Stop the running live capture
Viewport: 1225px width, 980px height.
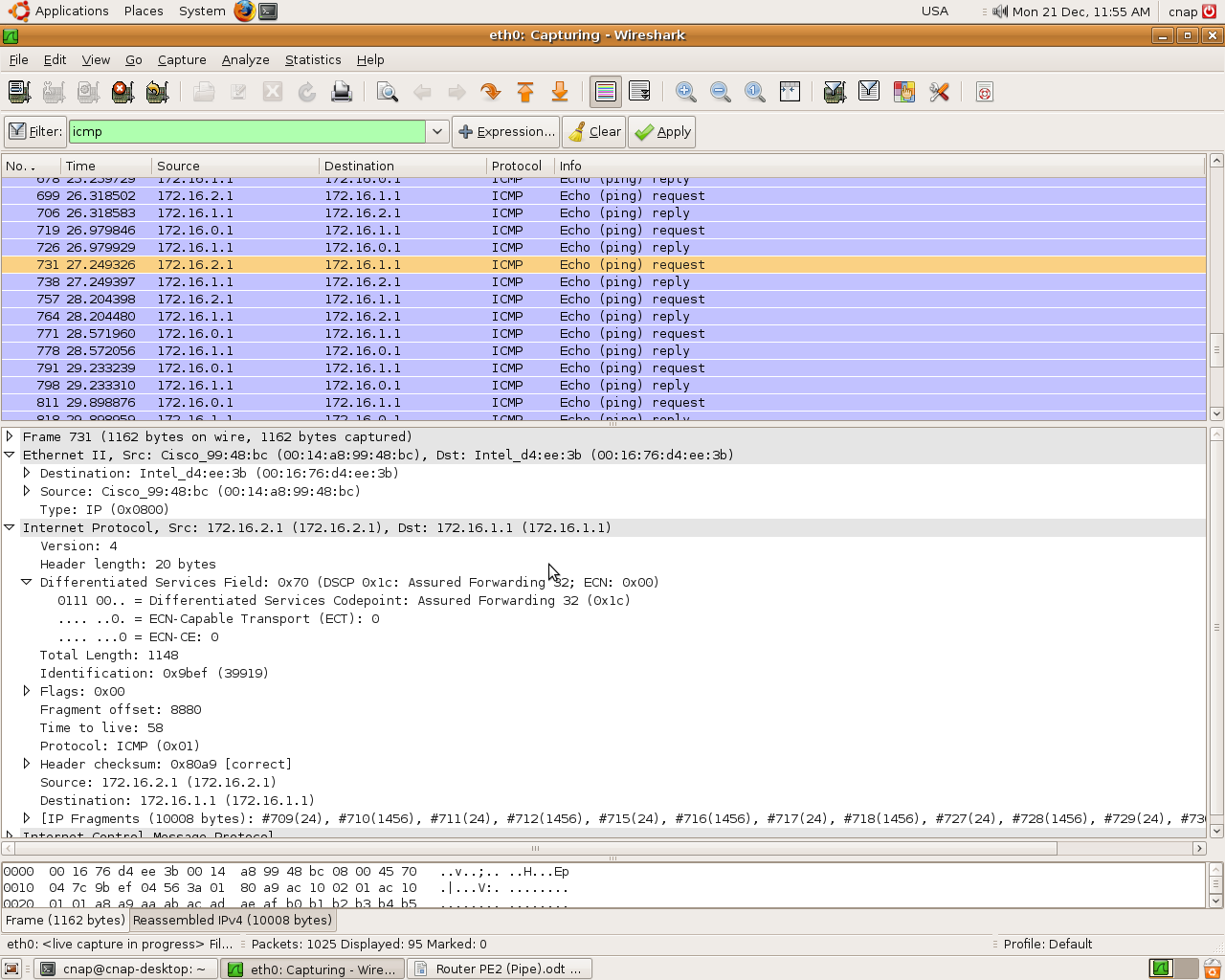[x=122, y=92]
